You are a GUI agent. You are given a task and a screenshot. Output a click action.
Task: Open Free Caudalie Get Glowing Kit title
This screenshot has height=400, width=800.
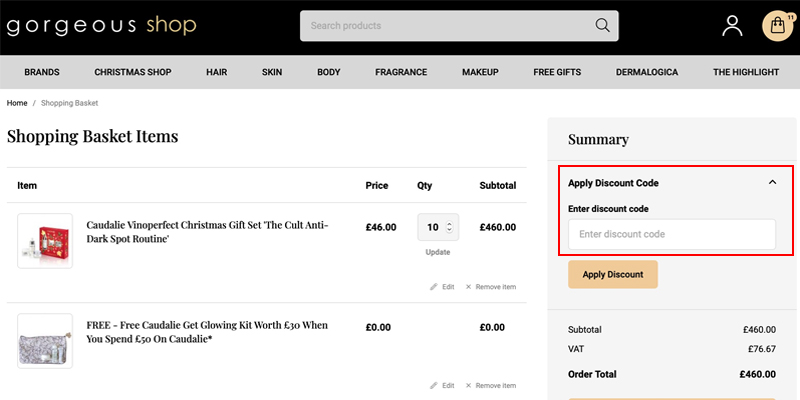pyautogui.click(x=207, y=332)
